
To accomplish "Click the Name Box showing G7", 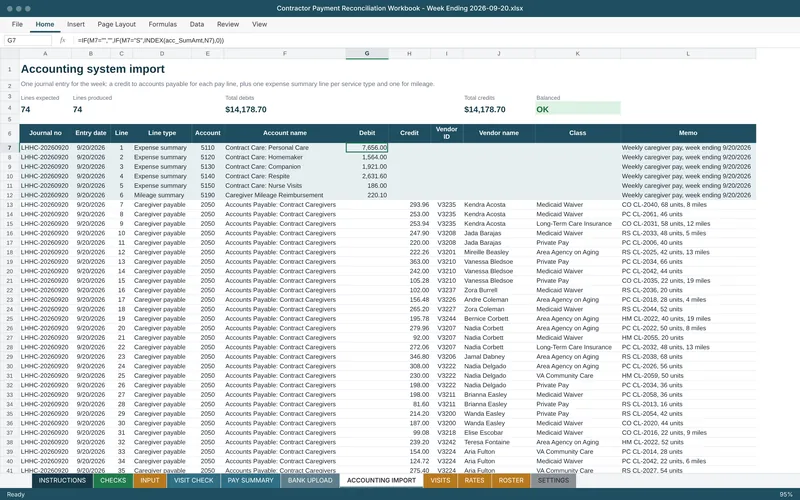I will [x=28, y=40].
